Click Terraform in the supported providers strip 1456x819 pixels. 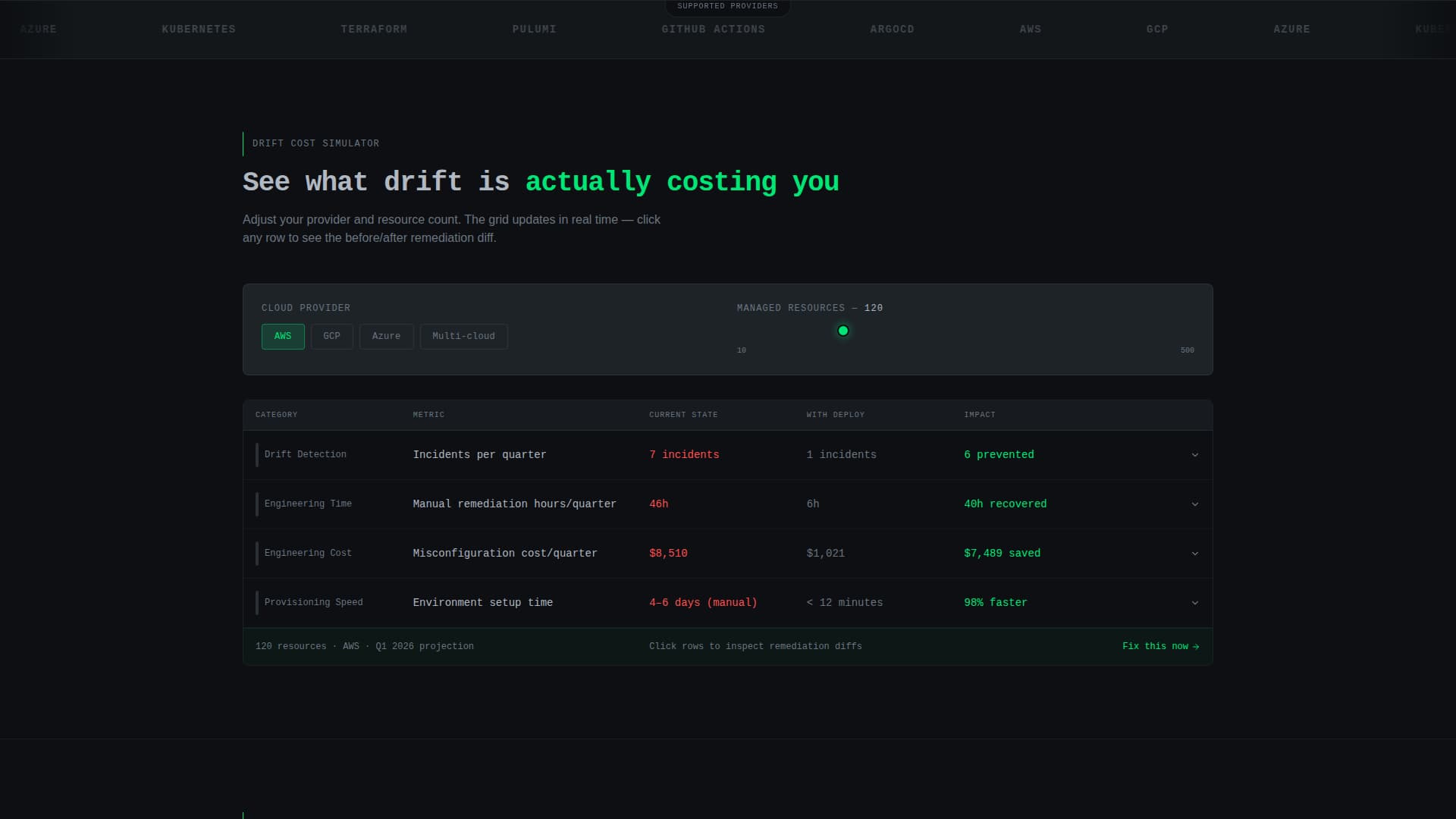click(374, 30)
